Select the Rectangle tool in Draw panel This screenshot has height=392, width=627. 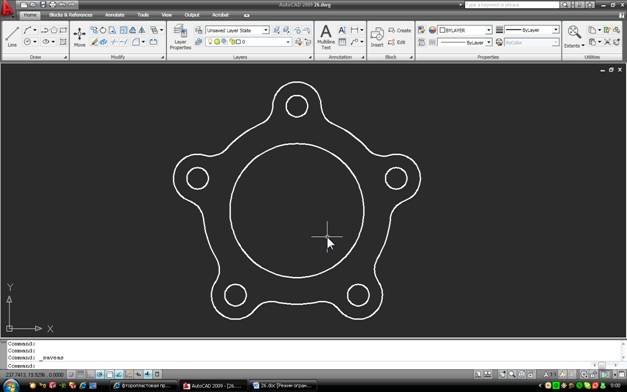click(x=63, y=30)
